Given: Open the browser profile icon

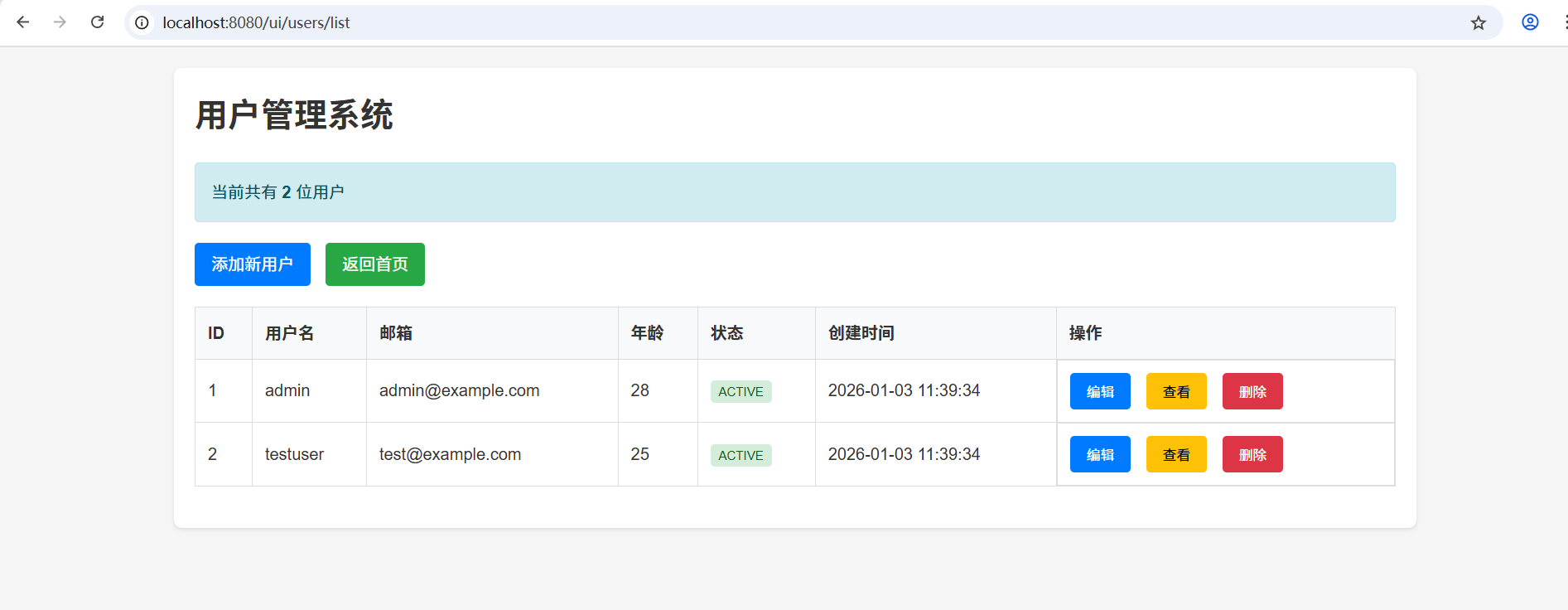Looking at the screenshot, I should pyautogui.click(x=1530, y=22).
